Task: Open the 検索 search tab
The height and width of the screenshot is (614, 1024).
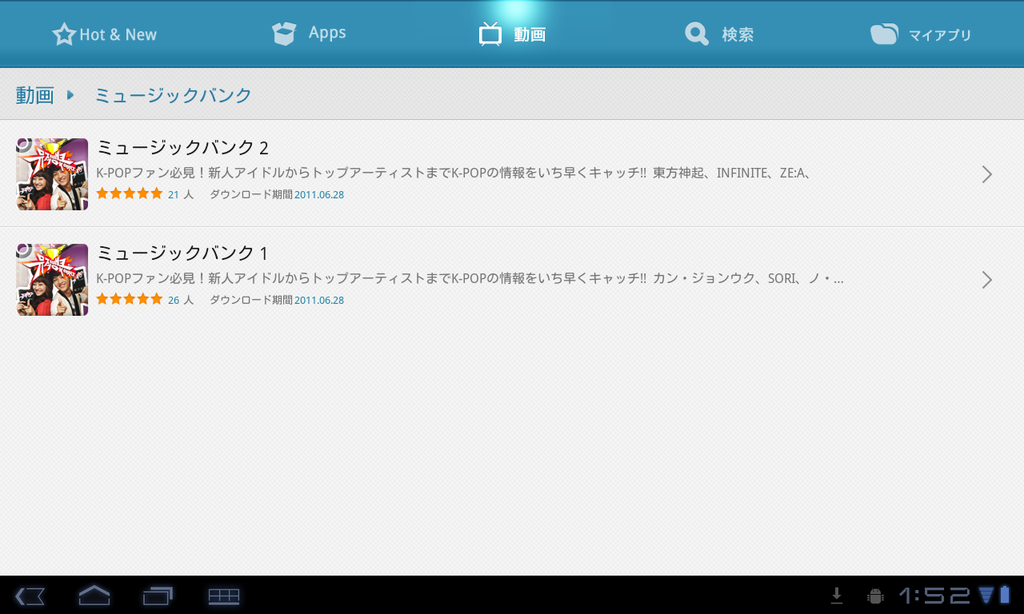Action: (x=719, y=34)
